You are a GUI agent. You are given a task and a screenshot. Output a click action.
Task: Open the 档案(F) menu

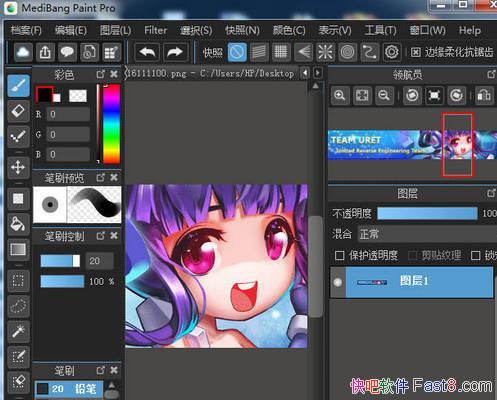[26, 30]
